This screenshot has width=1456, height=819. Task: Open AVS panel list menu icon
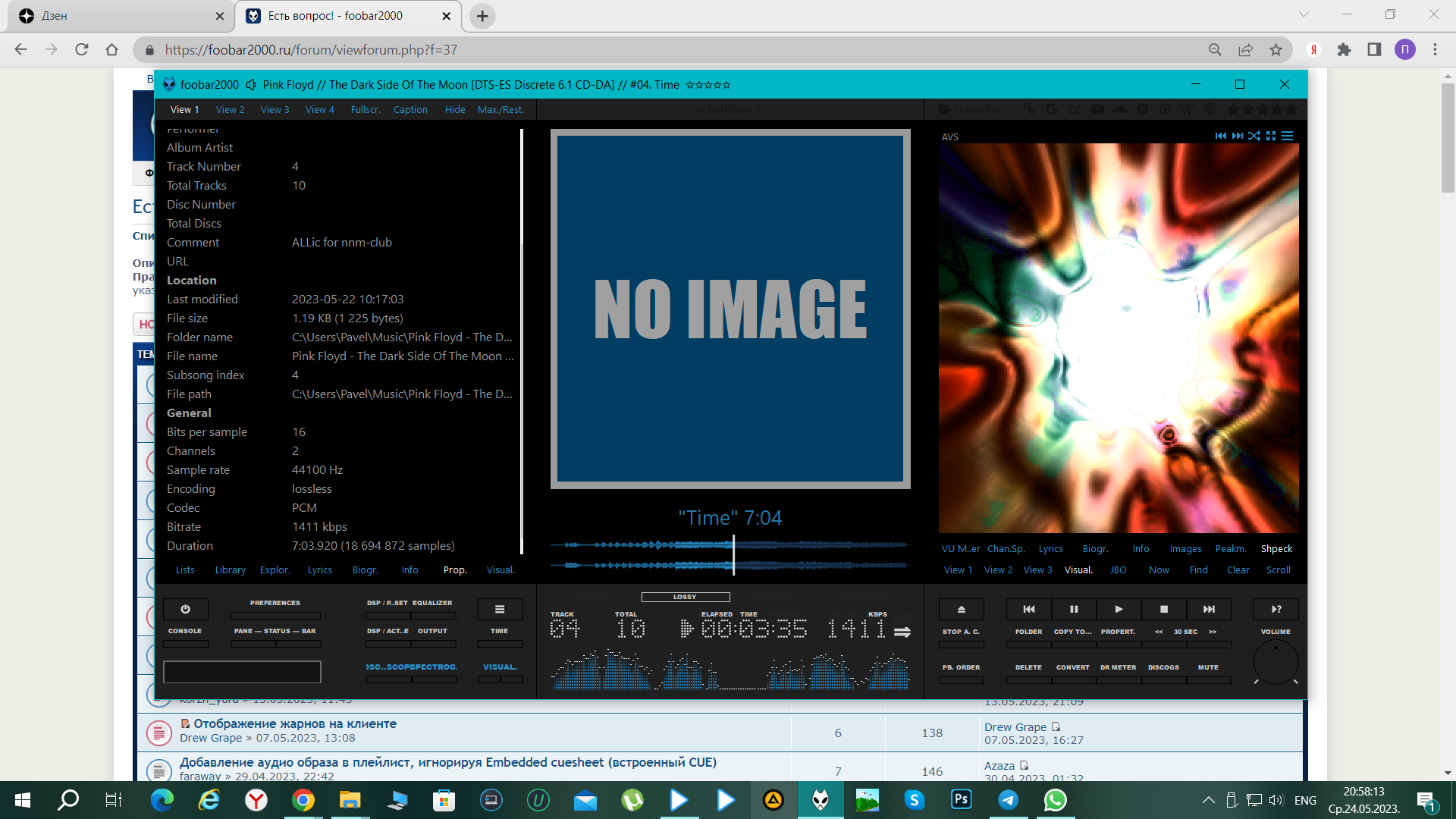point(1288,136)
